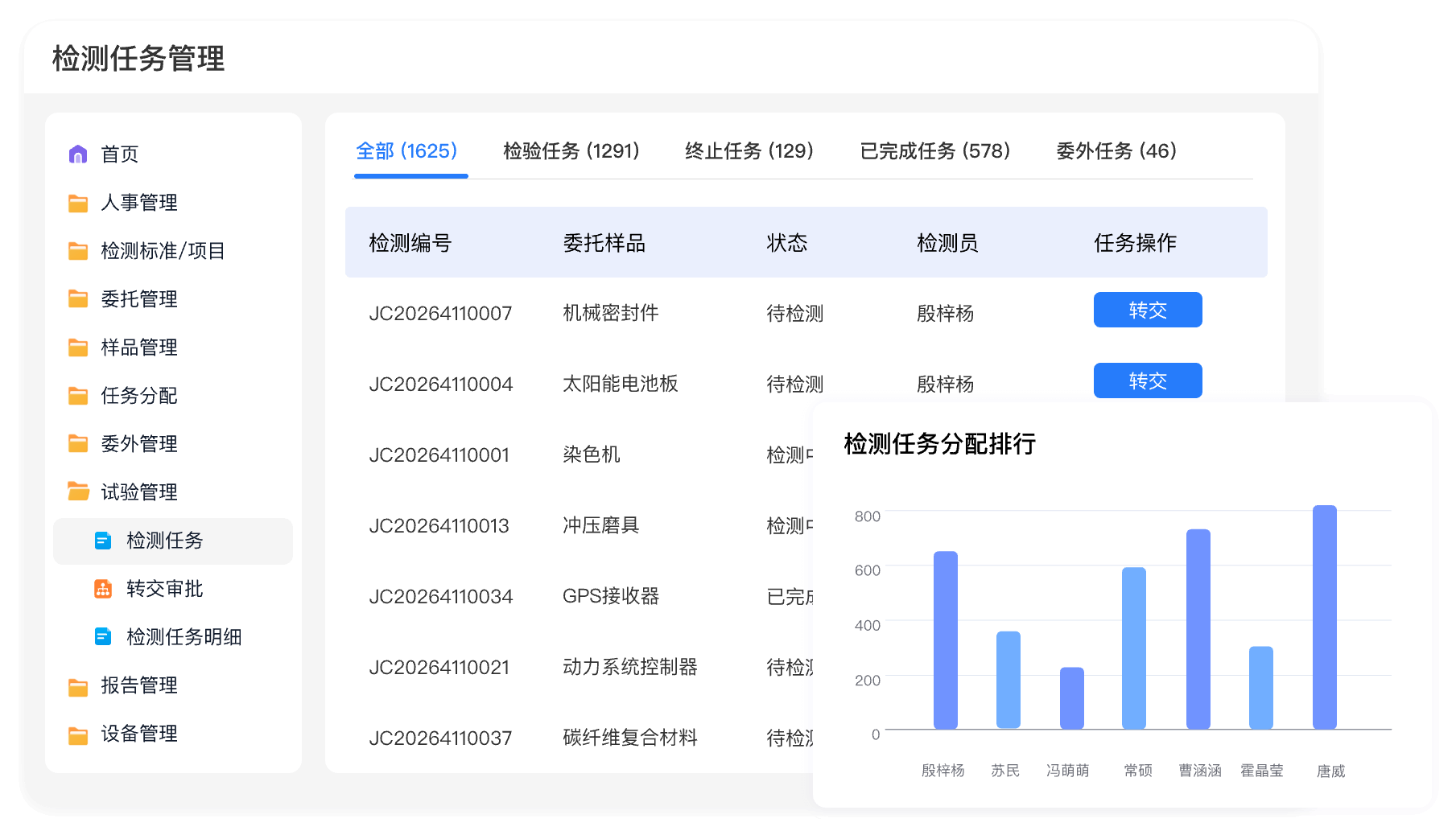Click the blue document icon for 检测任务
Screen dimensions: 1456x835
(x=103, y=541)
